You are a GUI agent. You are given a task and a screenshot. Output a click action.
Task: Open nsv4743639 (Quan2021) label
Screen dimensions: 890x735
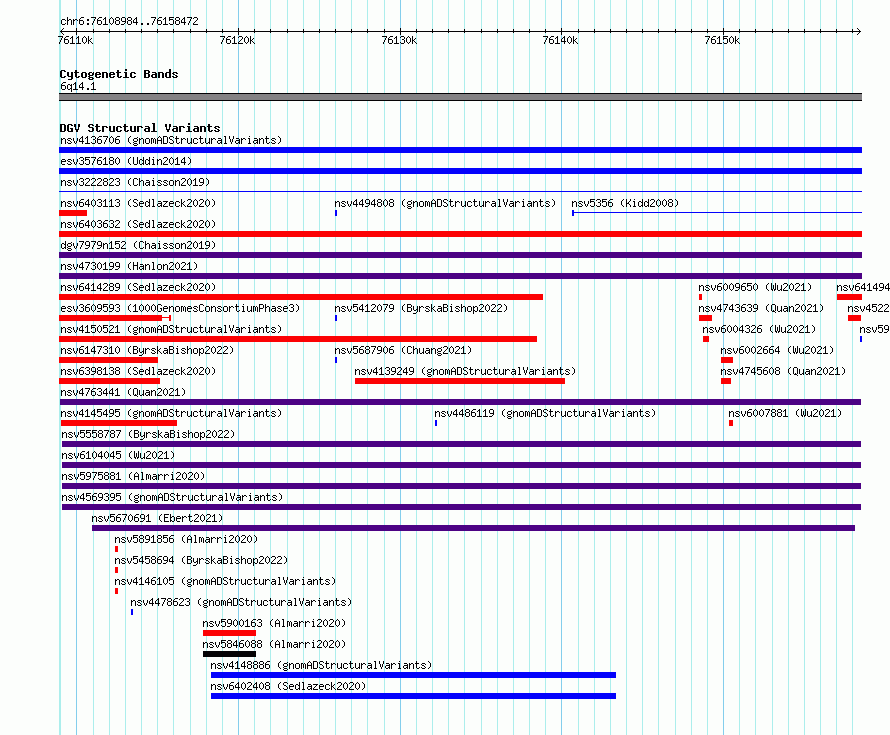[761, 308]
